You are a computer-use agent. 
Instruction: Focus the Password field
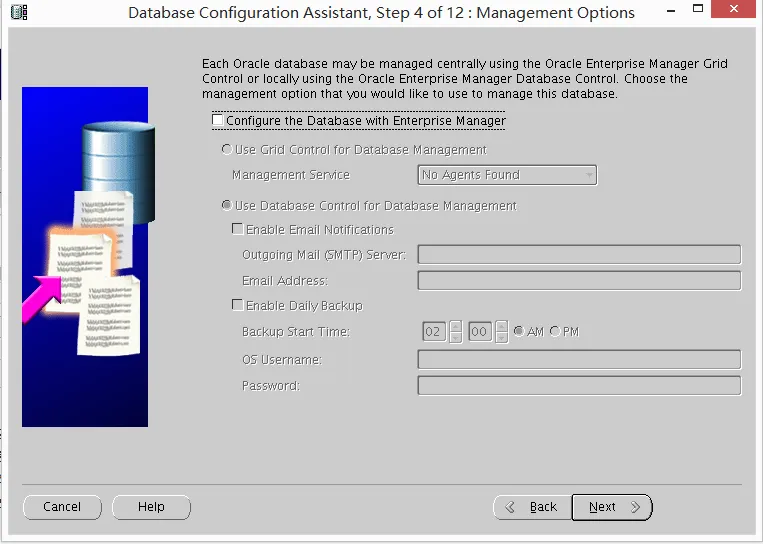579,386
